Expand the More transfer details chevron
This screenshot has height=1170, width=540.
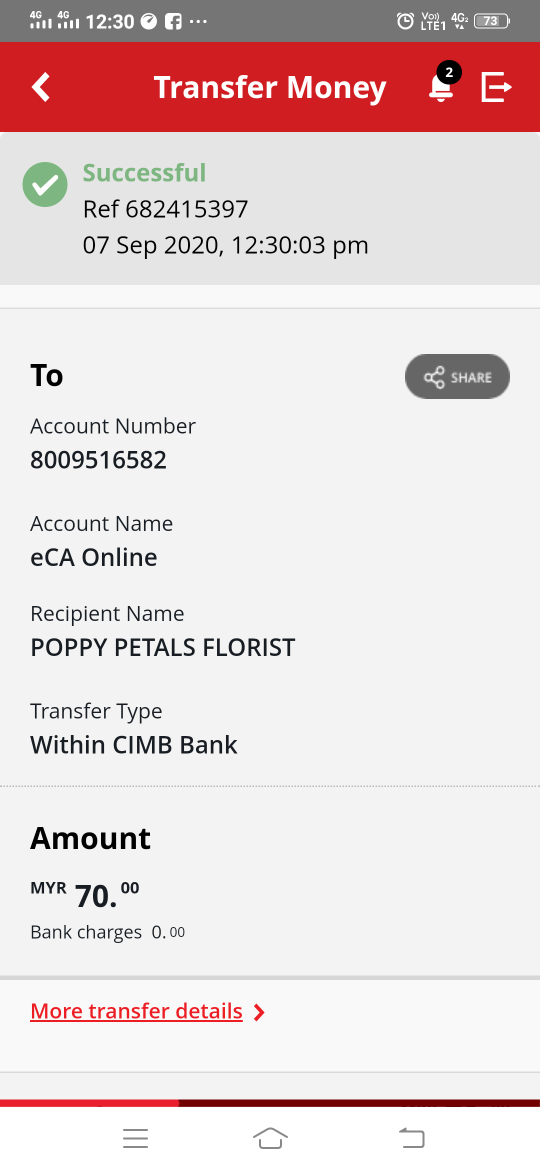tap(259, 1013)
